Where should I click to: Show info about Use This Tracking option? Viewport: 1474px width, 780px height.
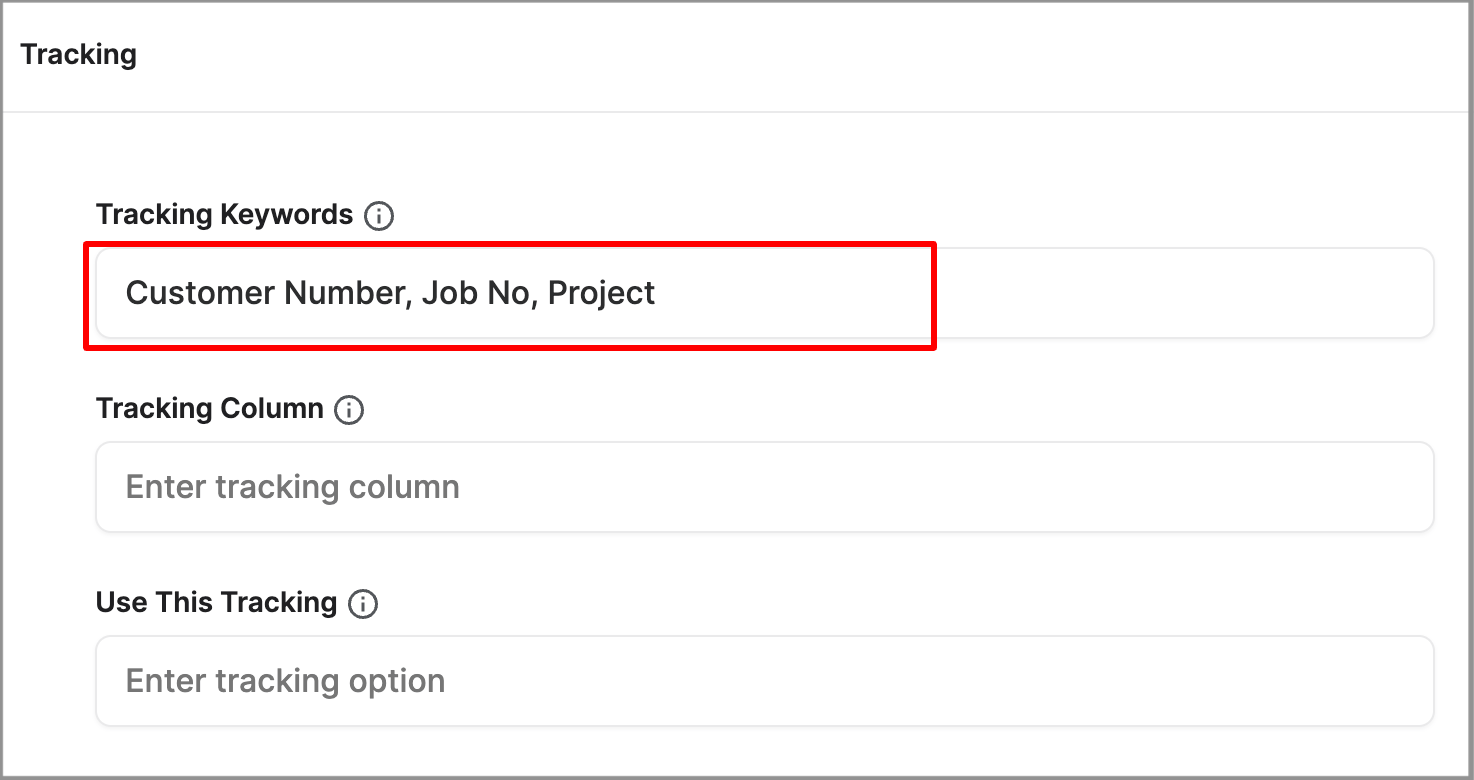(x=364, y=603)
